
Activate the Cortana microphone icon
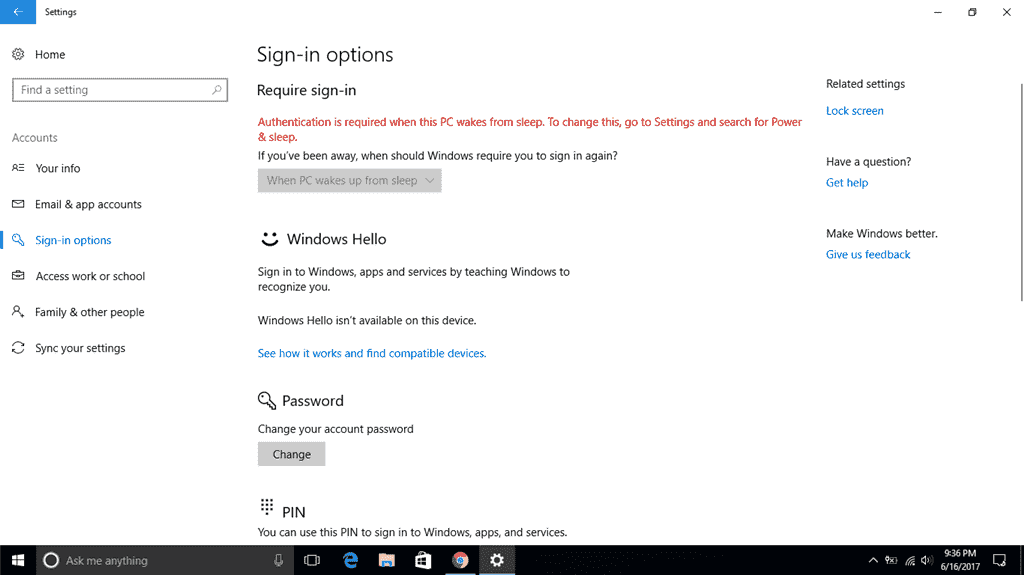click(278, 560)
